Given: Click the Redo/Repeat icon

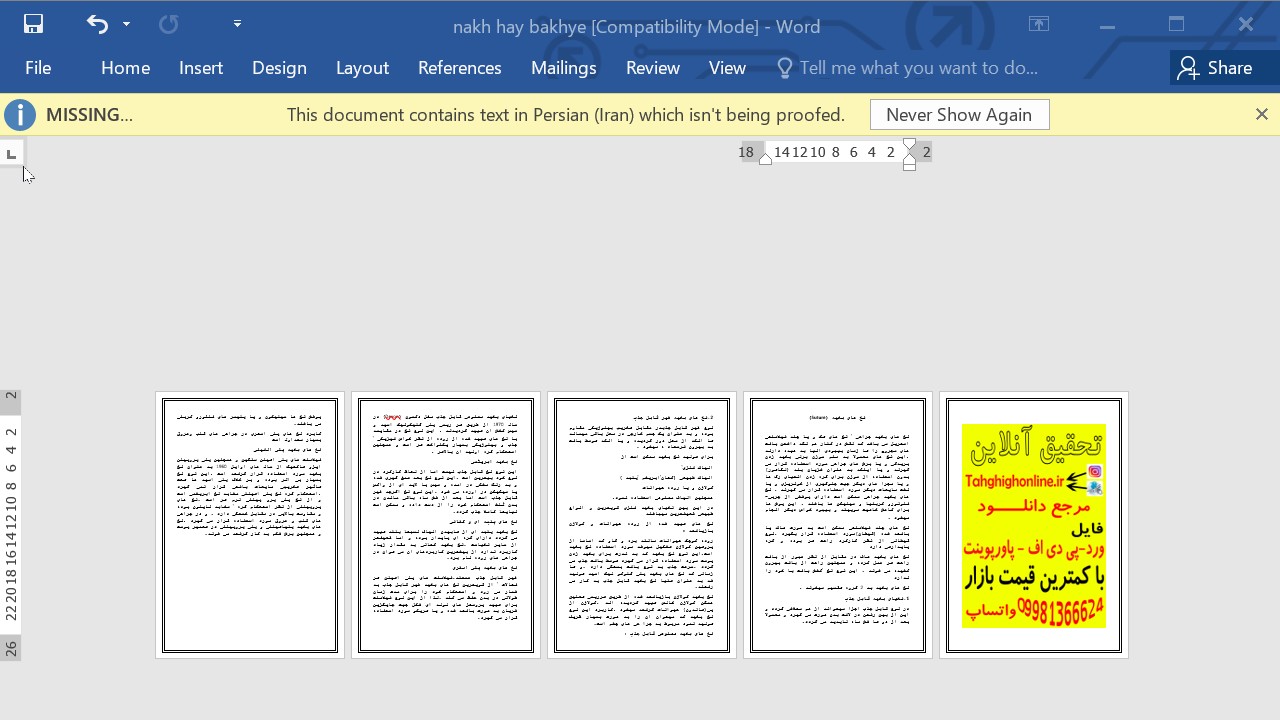Looking at the screenshot, I should point(168,24).
